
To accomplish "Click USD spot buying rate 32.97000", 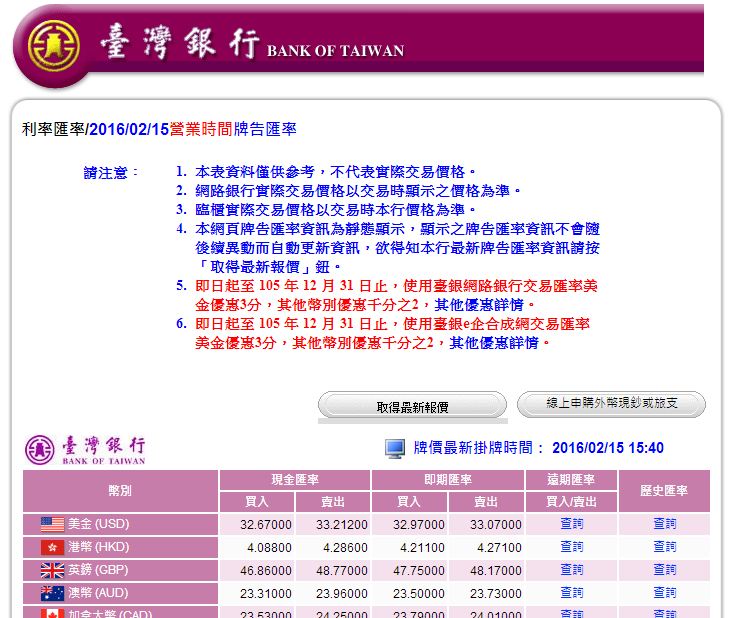I will pyautogui.click(x=418, y=524).
